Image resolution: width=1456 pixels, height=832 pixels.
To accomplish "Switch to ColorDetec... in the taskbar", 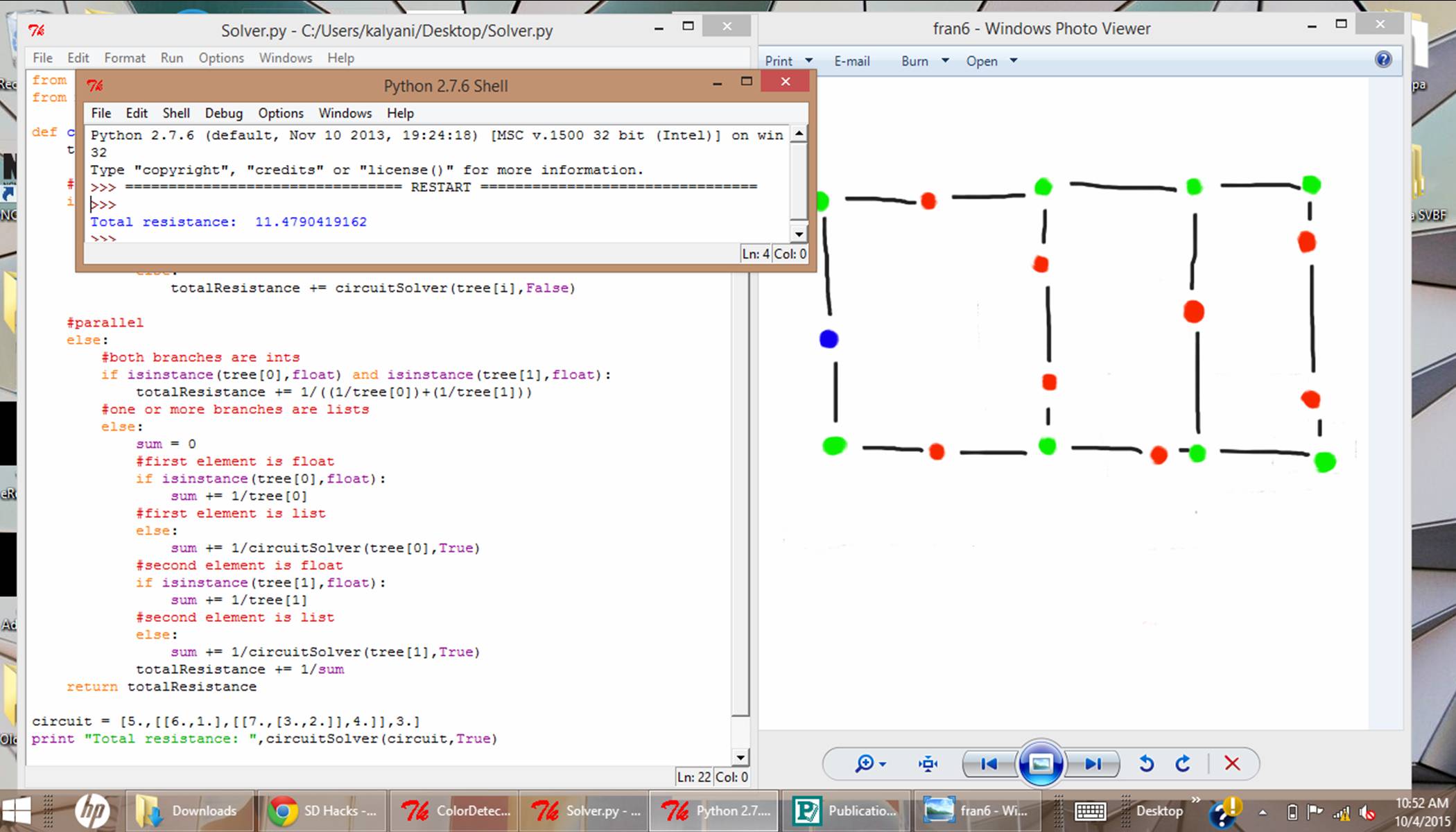I will pos(455,811).
